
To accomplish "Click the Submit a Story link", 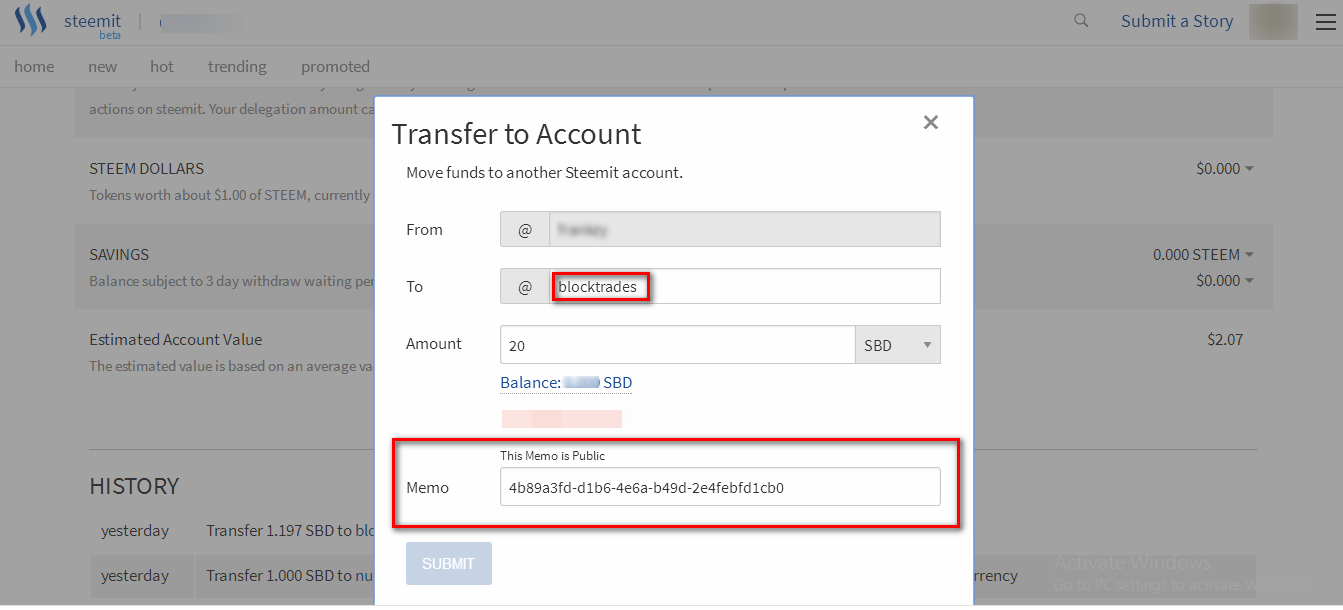I will click(x=1177, y=21).
